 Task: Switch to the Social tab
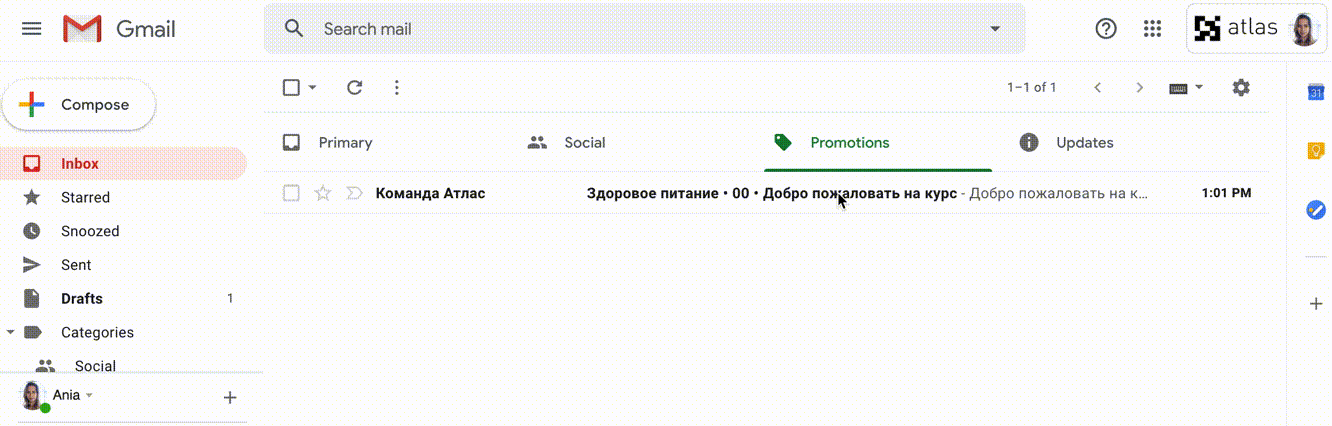click(584, 143)
